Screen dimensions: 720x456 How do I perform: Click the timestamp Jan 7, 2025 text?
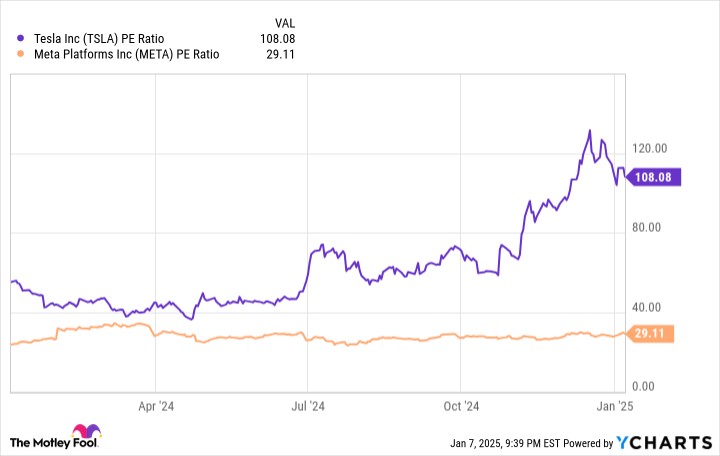pyautogui.click(x=476, y=443)
